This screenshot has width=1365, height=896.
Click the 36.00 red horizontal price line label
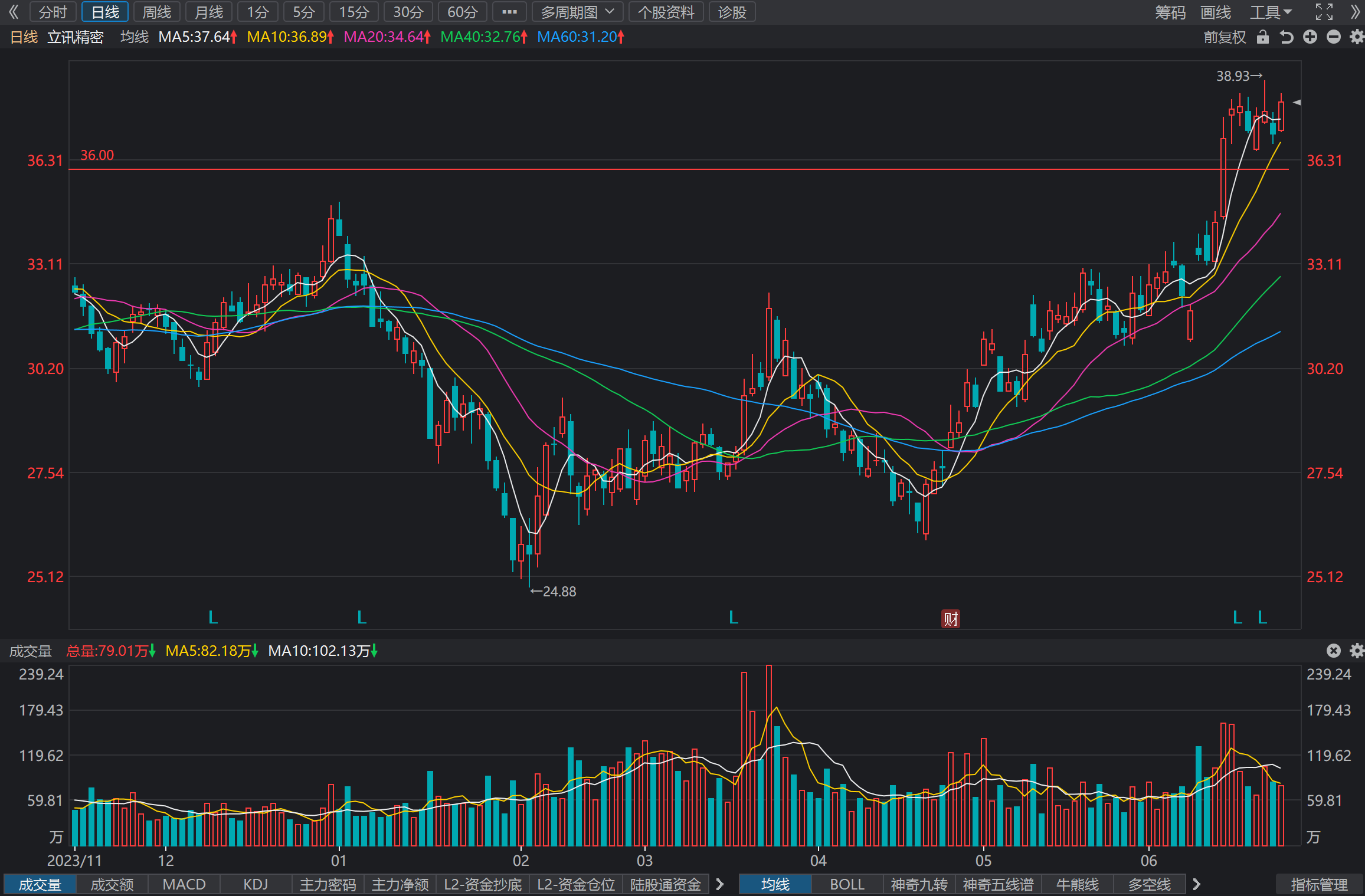(97, 155)
